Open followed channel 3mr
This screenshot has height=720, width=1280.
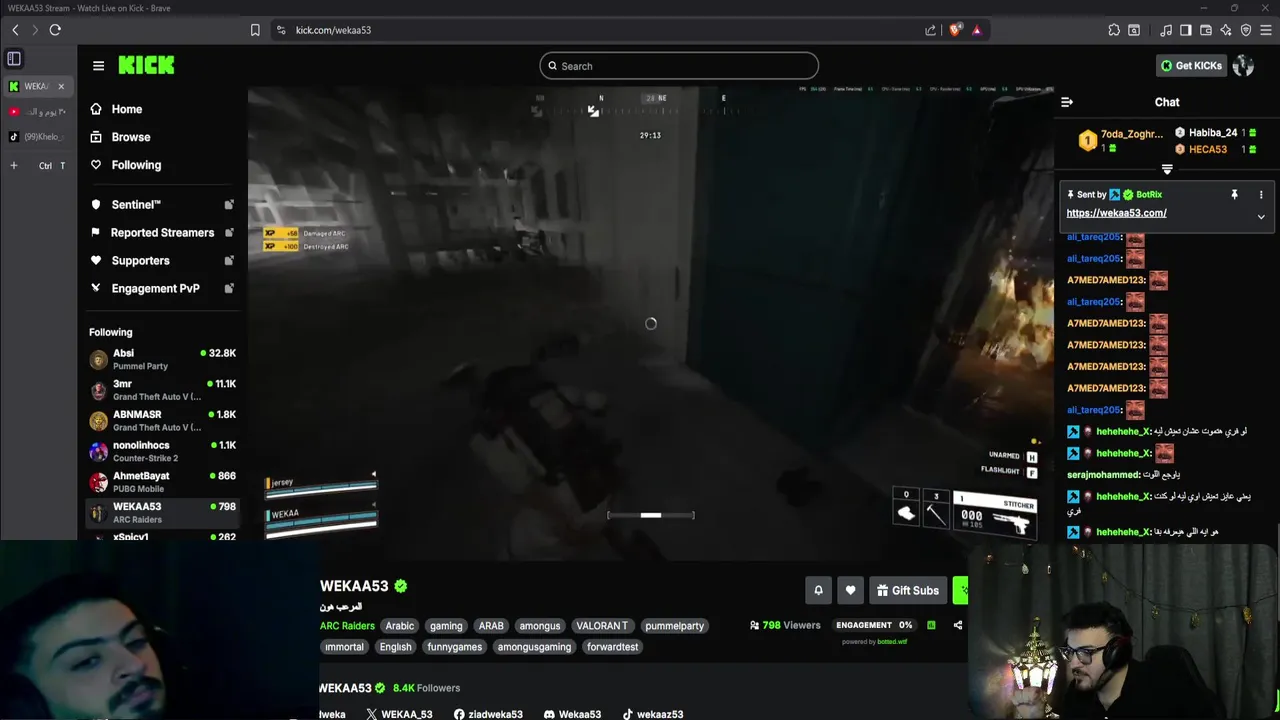[x=162, y=390]
